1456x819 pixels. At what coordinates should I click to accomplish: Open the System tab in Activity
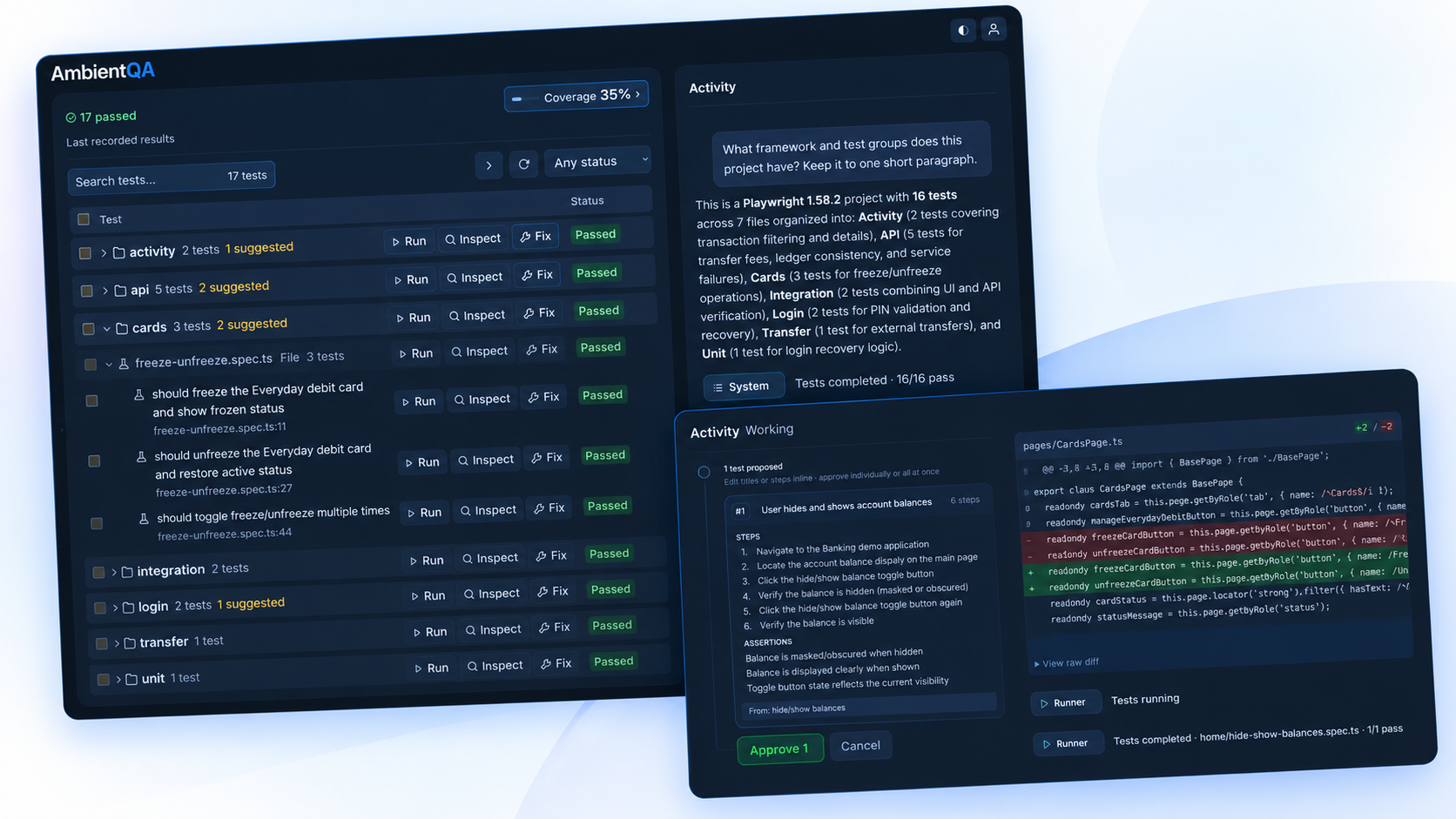tap(744, 386)
